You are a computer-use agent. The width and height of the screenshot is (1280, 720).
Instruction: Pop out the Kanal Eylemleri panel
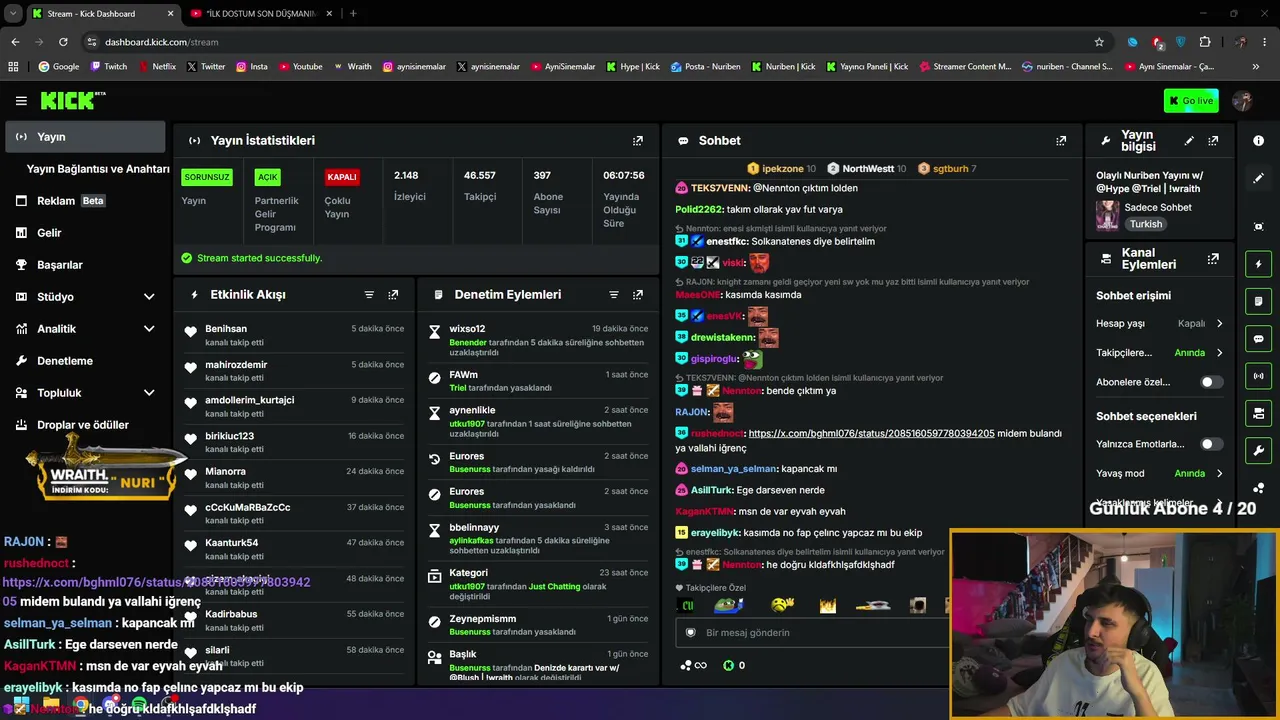click(1213, 259)
